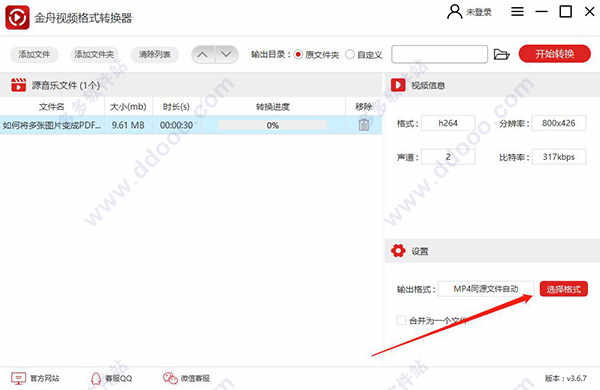The image size is (600, 390).
Task: Click 微信客服 link text
Action: pyautogui.click(x=196, y=379)
